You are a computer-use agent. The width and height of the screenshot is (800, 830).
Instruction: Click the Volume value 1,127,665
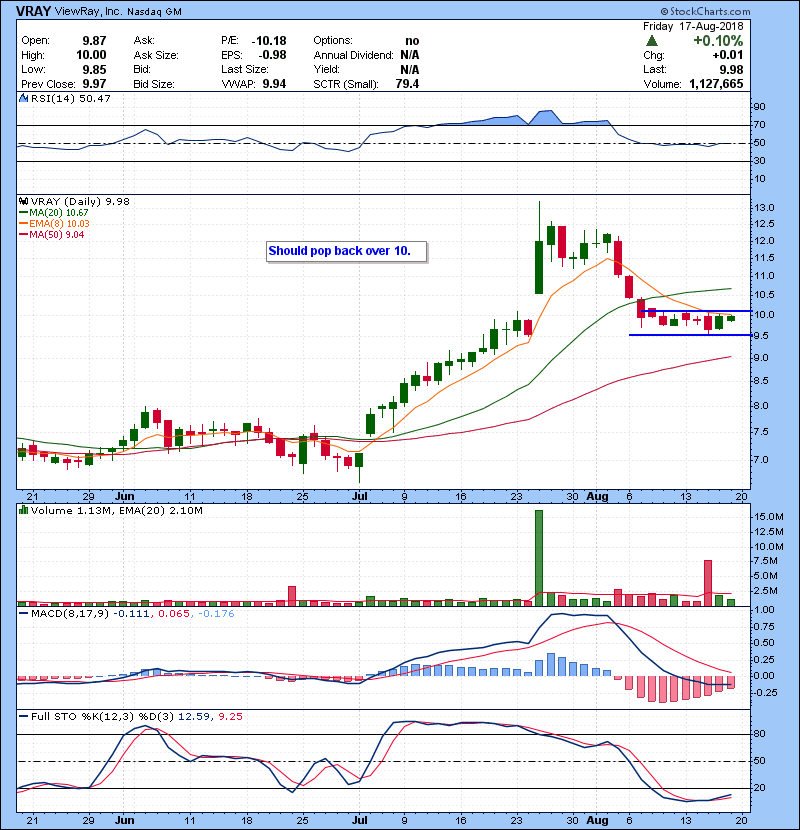coord(716,84)
